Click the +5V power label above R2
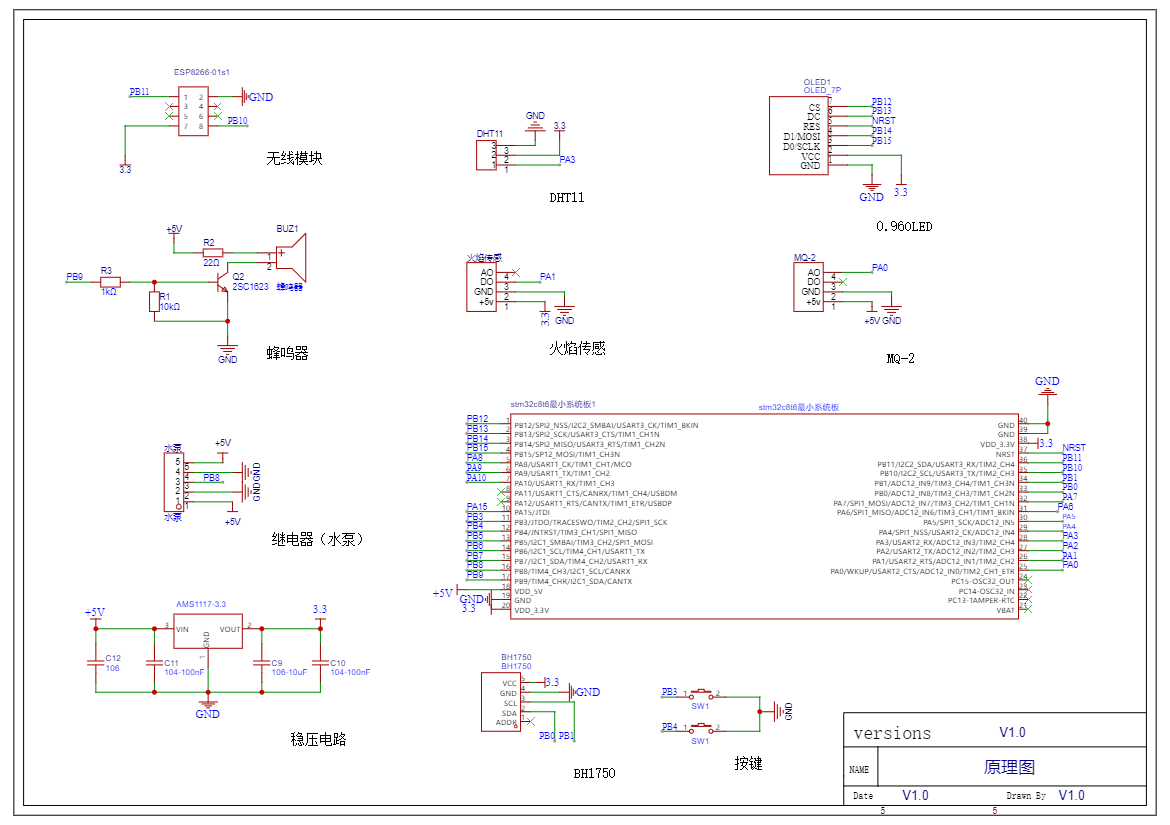Screen dimensions: 1170x825 pyautogui.click(x=174, y=229)
